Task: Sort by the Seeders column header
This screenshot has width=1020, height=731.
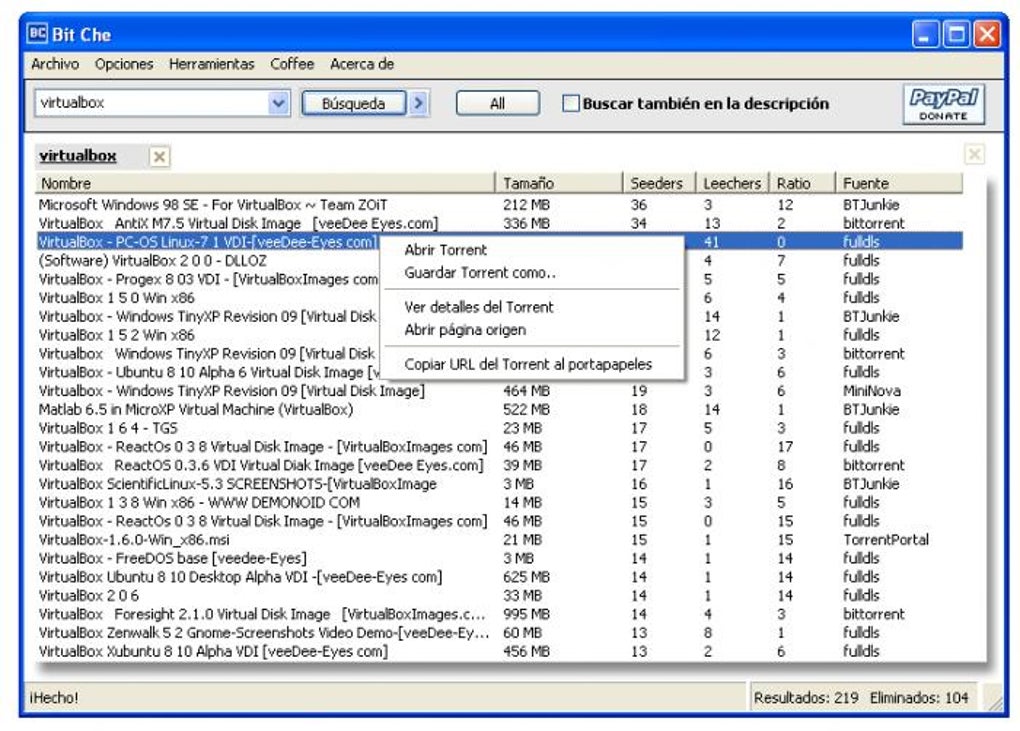Action: [660, 183]
